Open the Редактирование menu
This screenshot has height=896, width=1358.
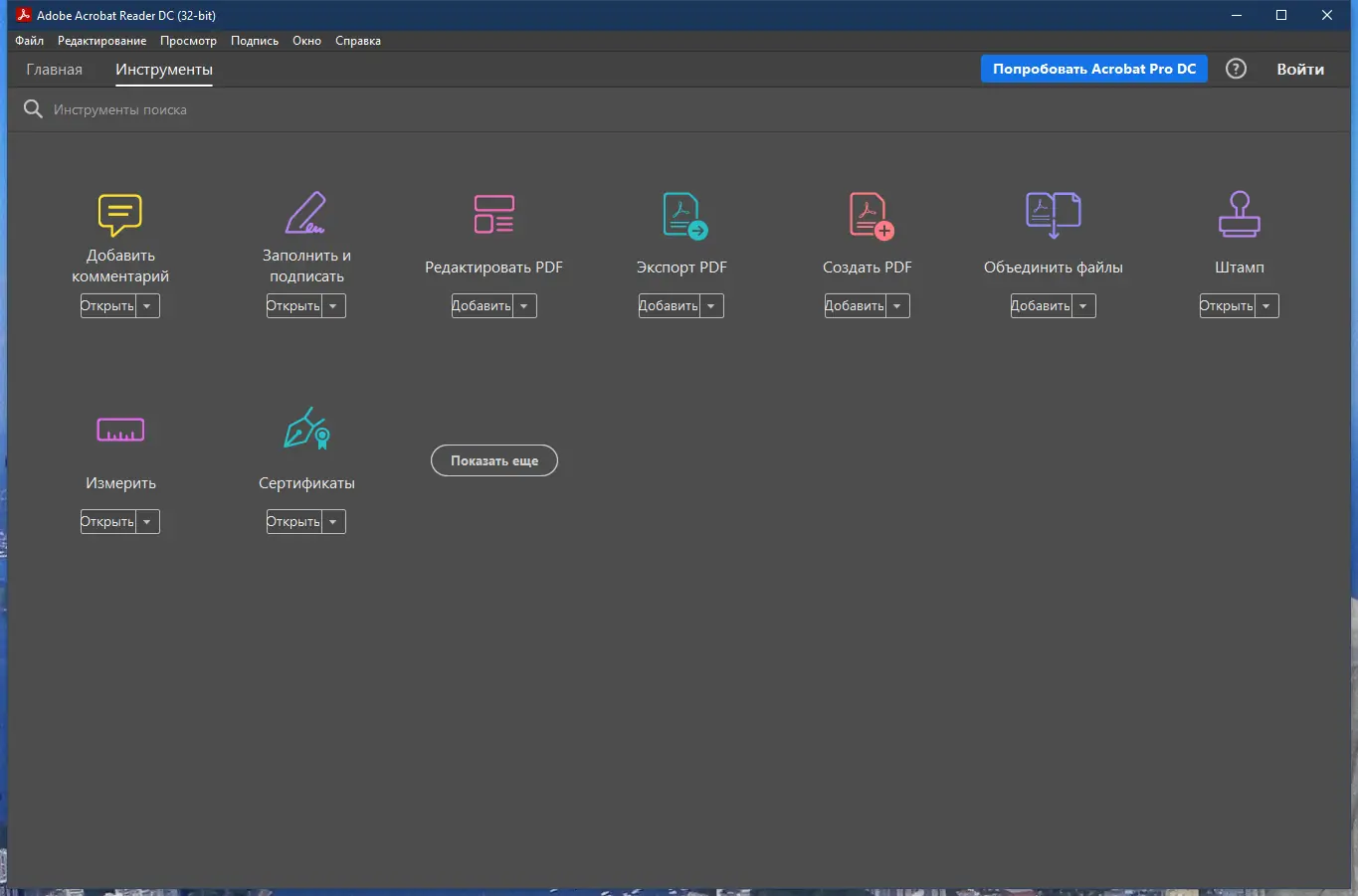coord(101,41)
